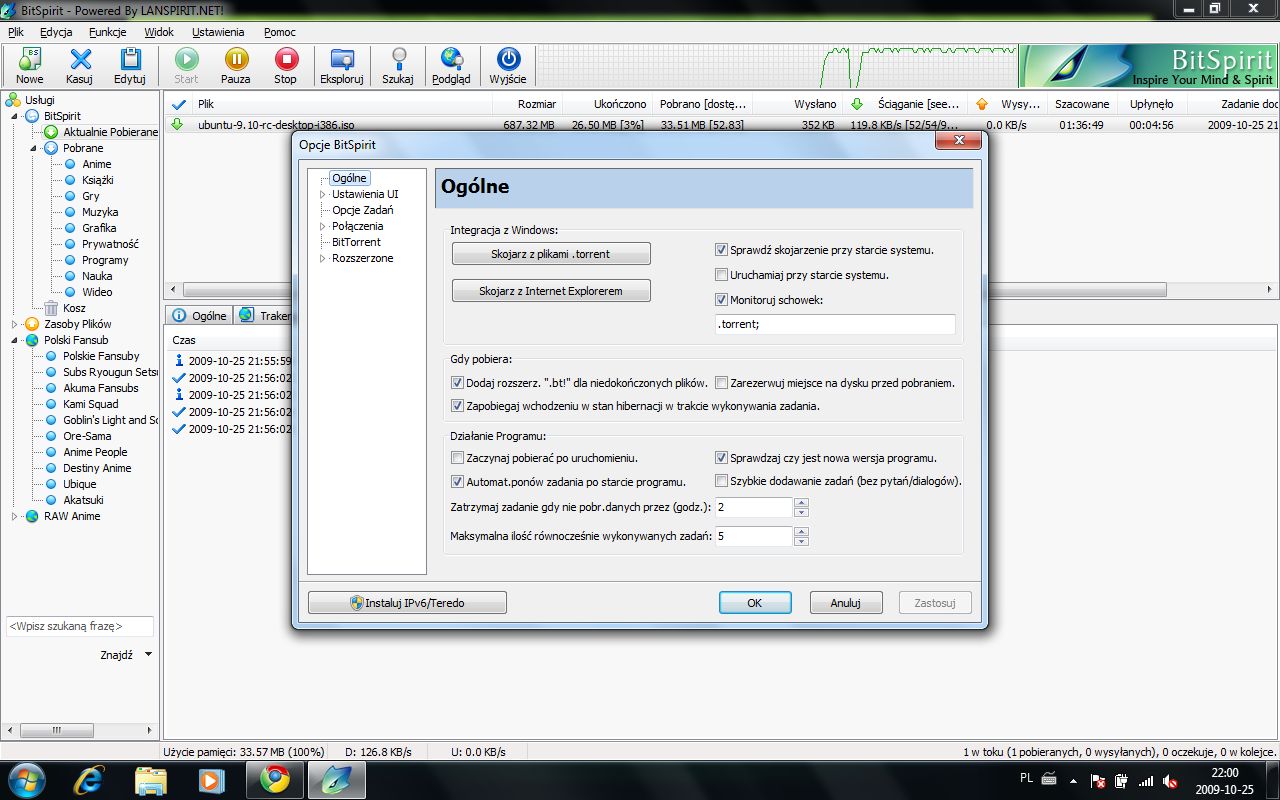Open the Plik menu

15,32
